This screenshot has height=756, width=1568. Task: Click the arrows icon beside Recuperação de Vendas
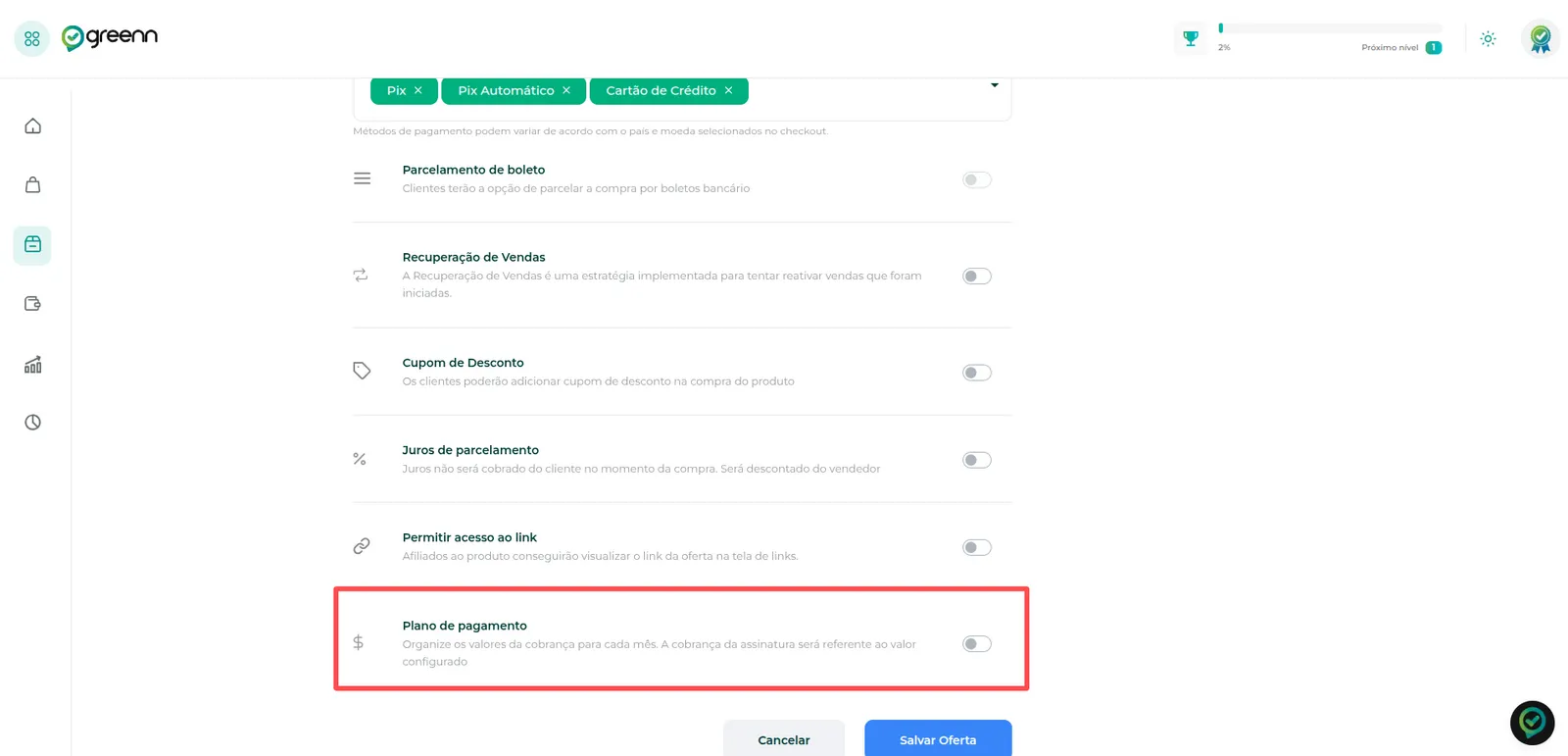point(361,276)
